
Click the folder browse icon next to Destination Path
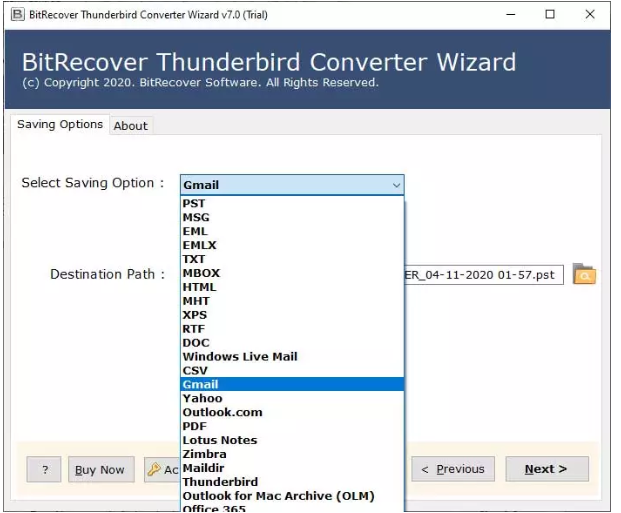pos(584,274)
